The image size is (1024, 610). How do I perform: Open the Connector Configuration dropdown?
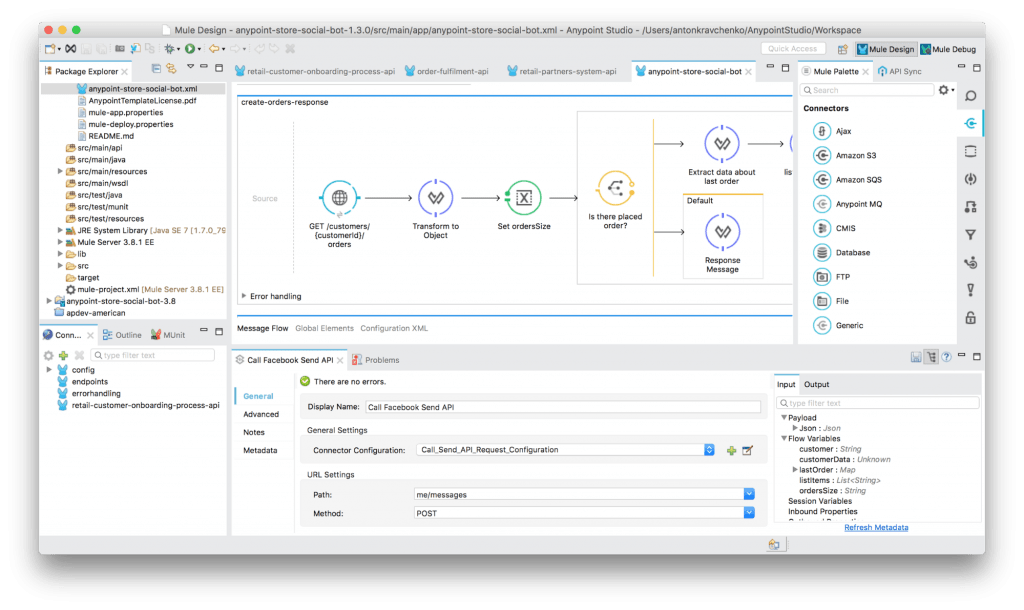709,450
